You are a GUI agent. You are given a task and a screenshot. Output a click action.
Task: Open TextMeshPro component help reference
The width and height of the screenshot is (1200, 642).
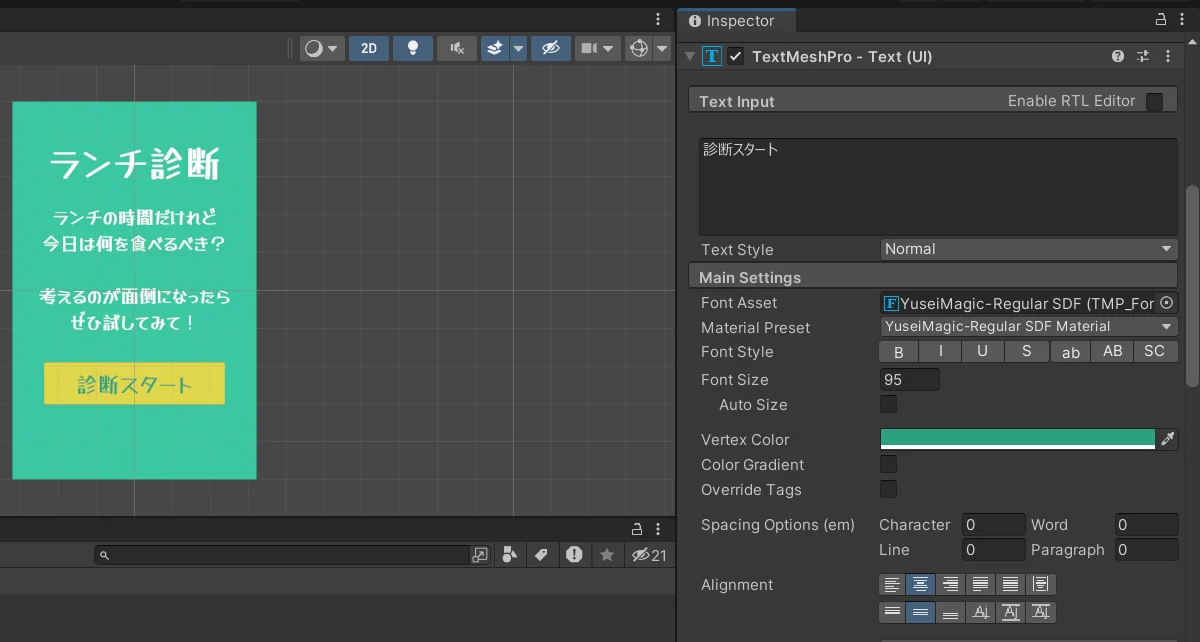(x=1118, y=57)
